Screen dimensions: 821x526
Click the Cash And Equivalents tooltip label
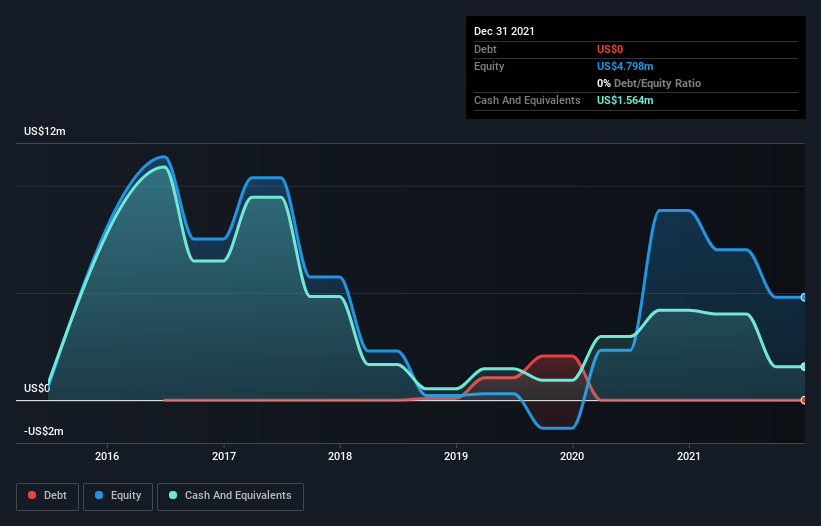point(527,100)
